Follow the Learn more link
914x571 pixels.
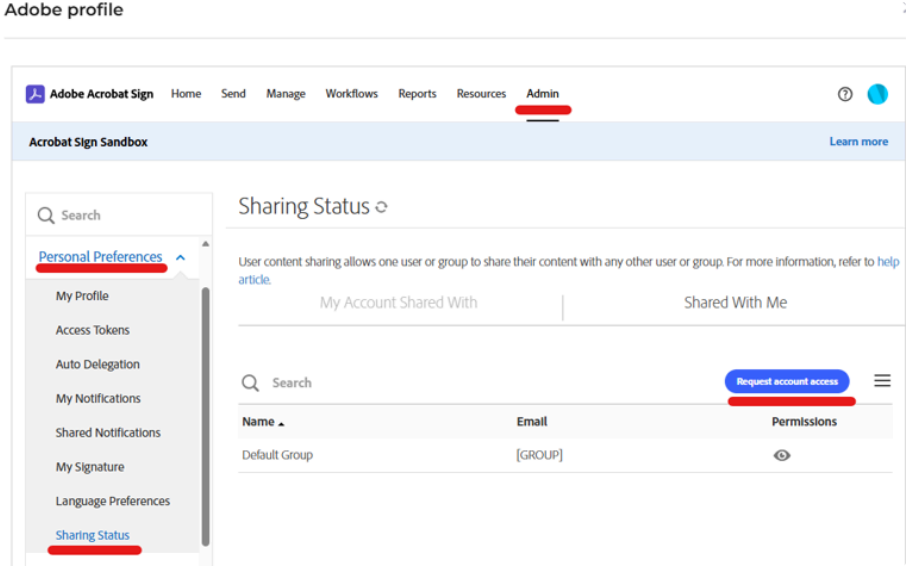click(858, 142)
